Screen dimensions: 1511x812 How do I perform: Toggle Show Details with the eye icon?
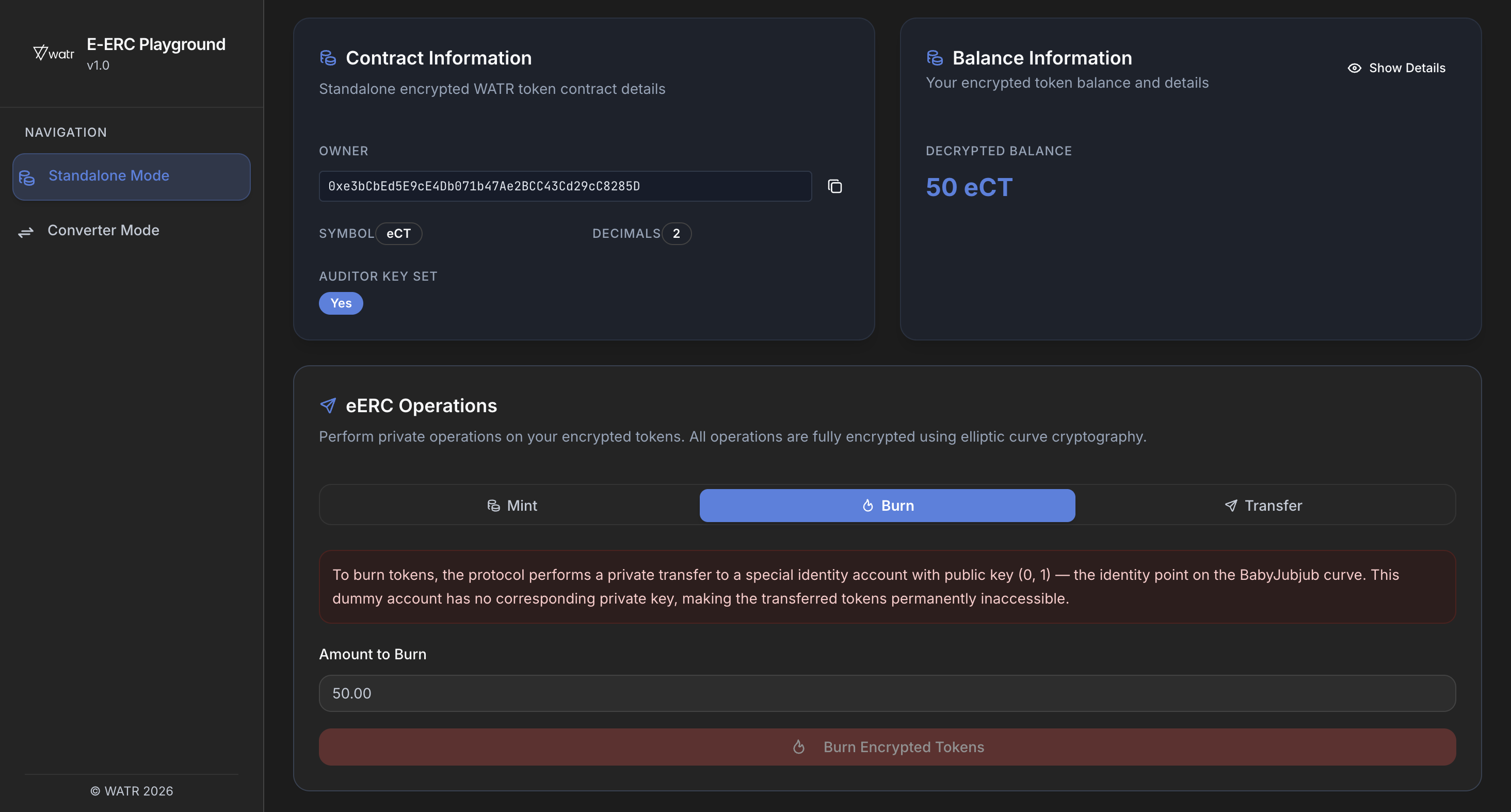point(1354,68)
